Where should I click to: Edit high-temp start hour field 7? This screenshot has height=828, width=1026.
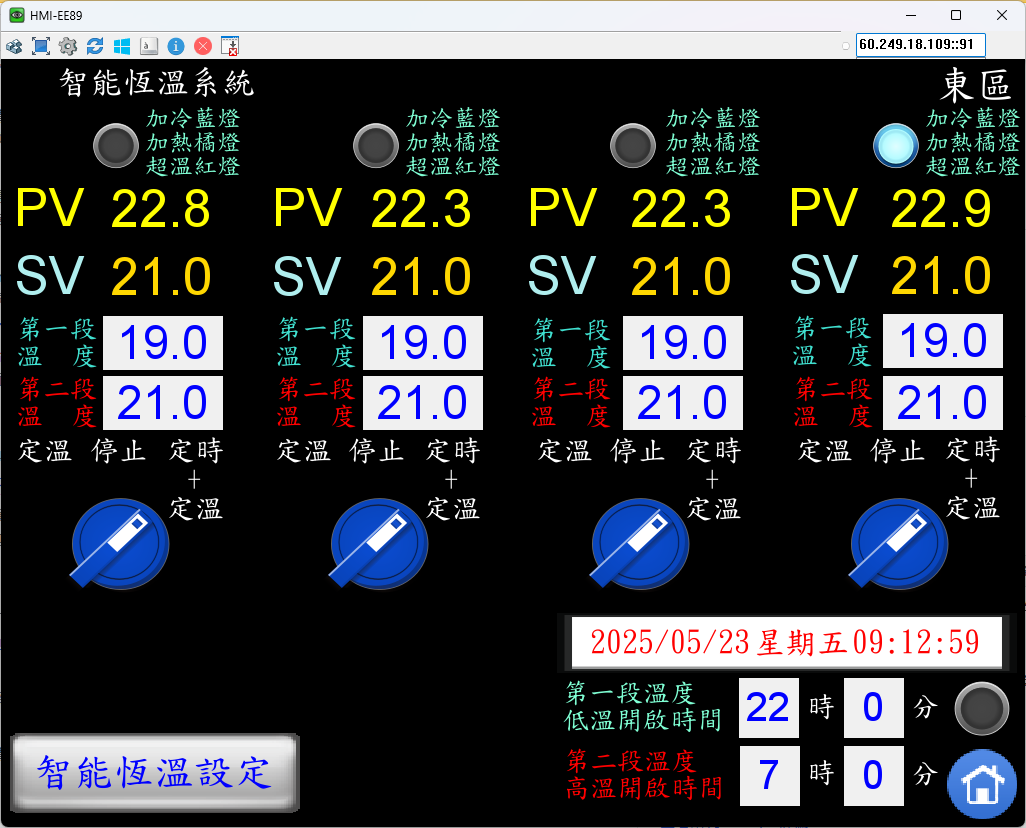click(770, 776)
